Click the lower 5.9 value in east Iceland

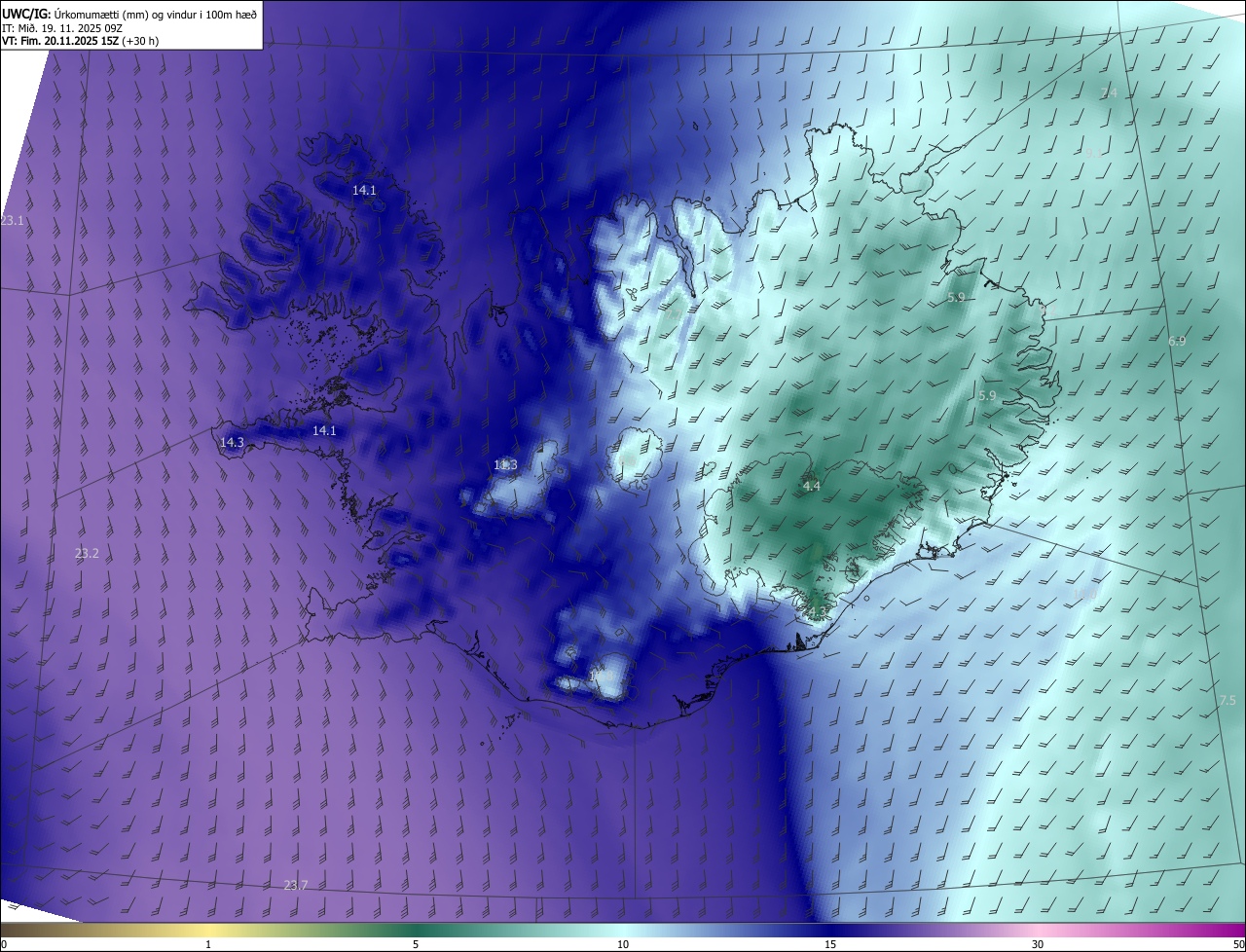987,395
